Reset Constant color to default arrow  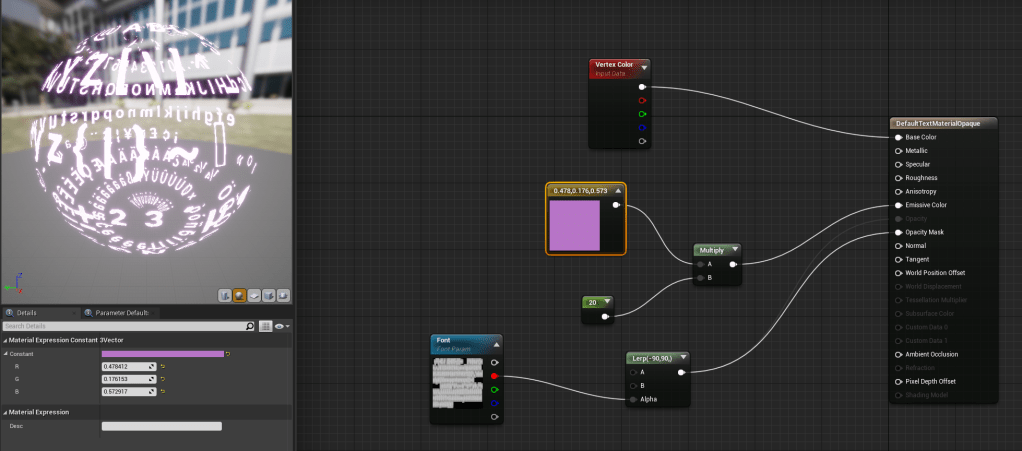(x=228, y=353)
